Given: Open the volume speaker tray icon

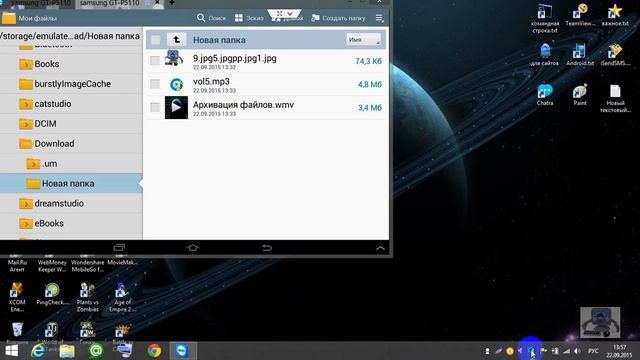Looking at the screenshot, I should [577, 351].
